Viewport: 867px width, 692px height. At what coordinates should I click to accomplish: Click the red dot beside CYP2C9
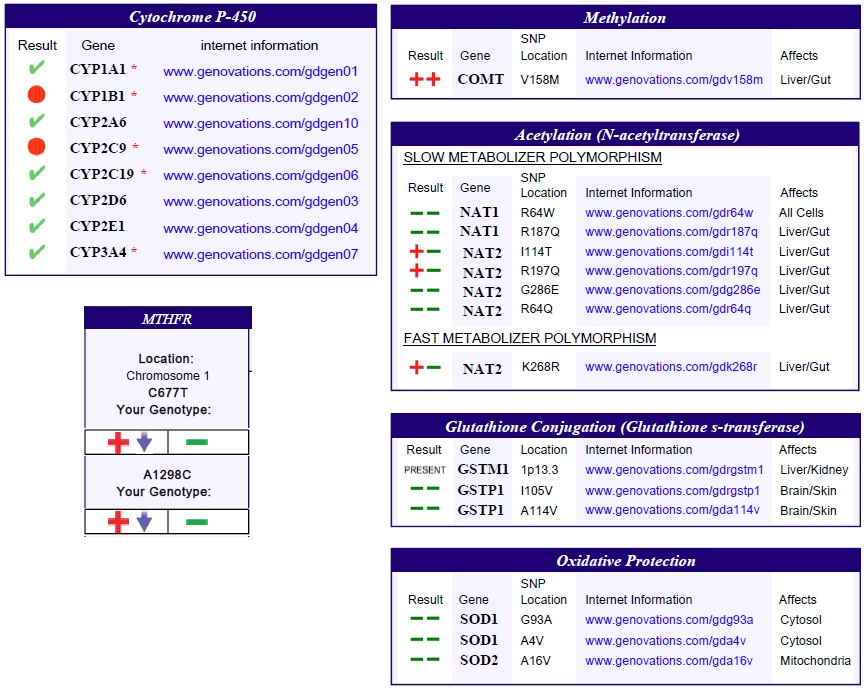(36, 146)
